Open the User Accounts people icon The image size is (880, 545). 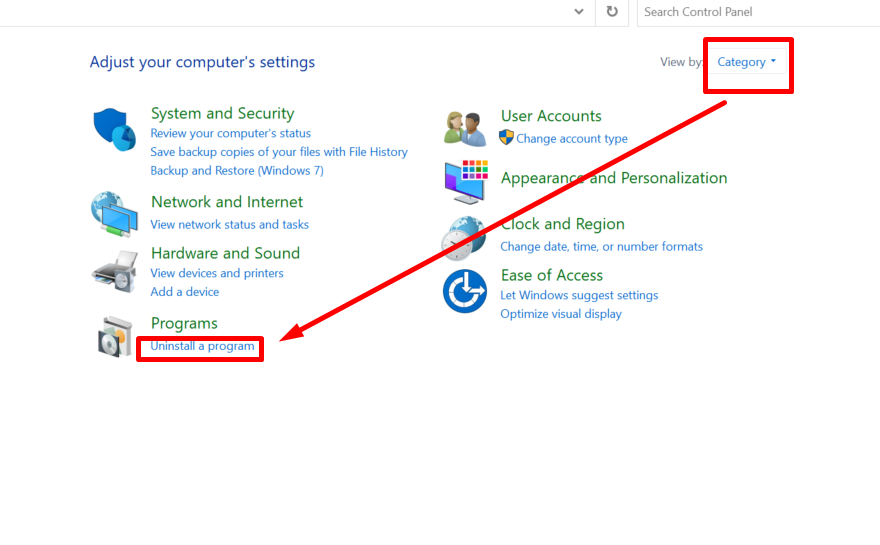click(x=465, y=129)
